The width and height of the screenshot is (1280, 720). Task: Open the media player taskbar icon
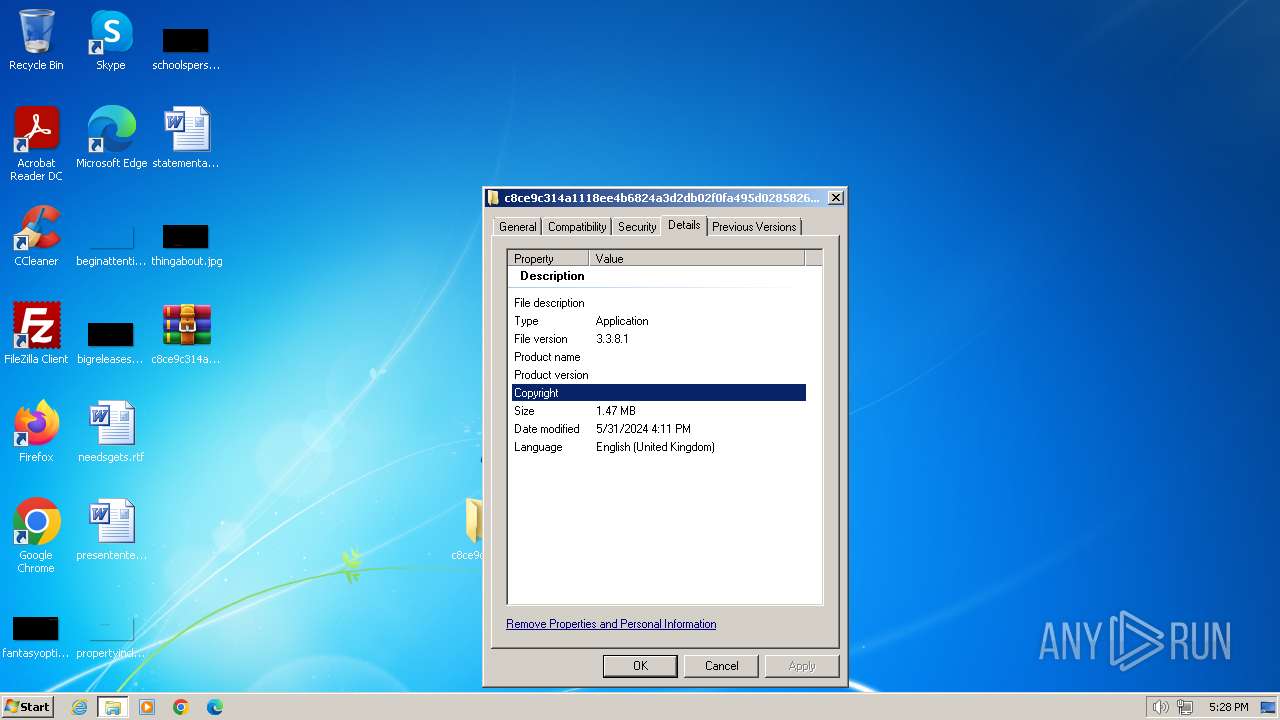[147, 707]
